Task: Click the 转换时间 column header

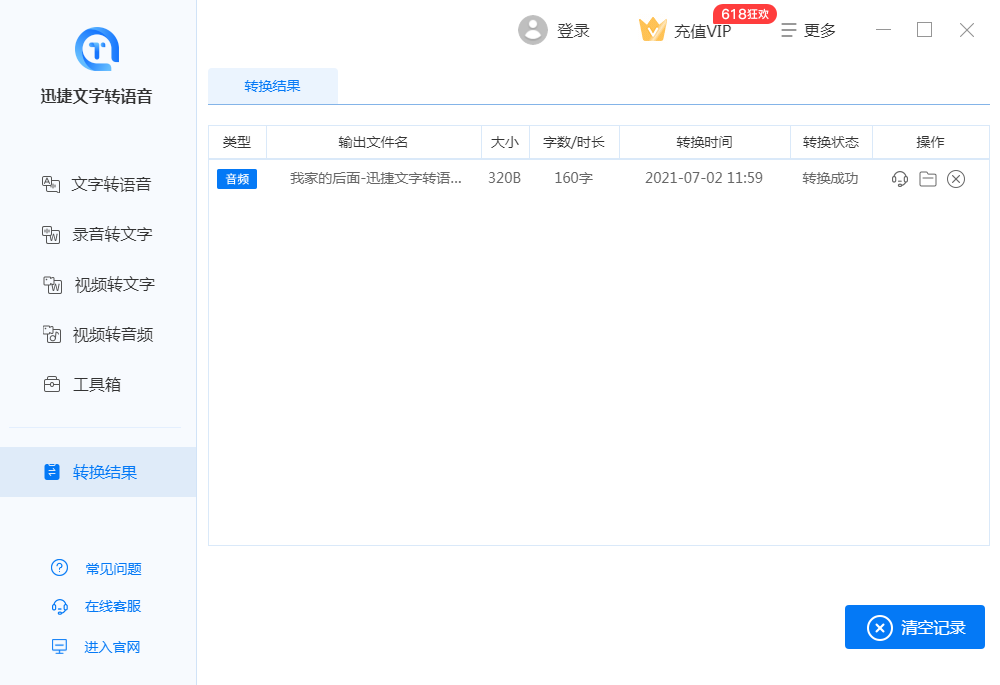Action: [705, 142]
